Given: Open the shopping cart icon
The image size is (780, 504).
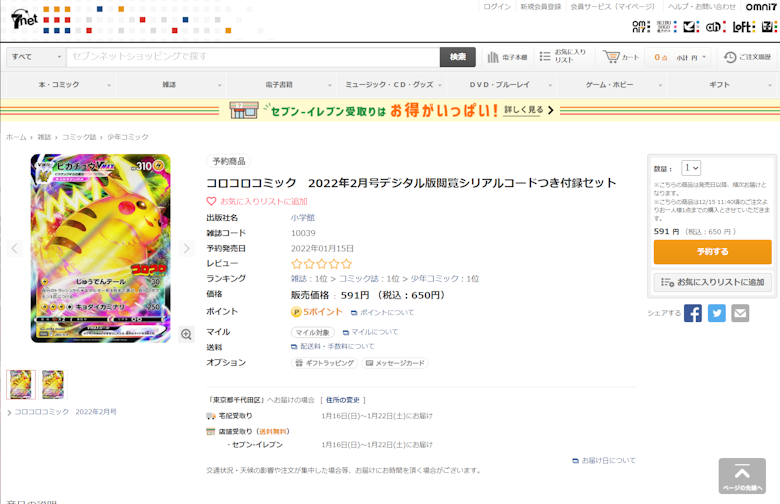Looking at the screenshot, I should point(611,56).
